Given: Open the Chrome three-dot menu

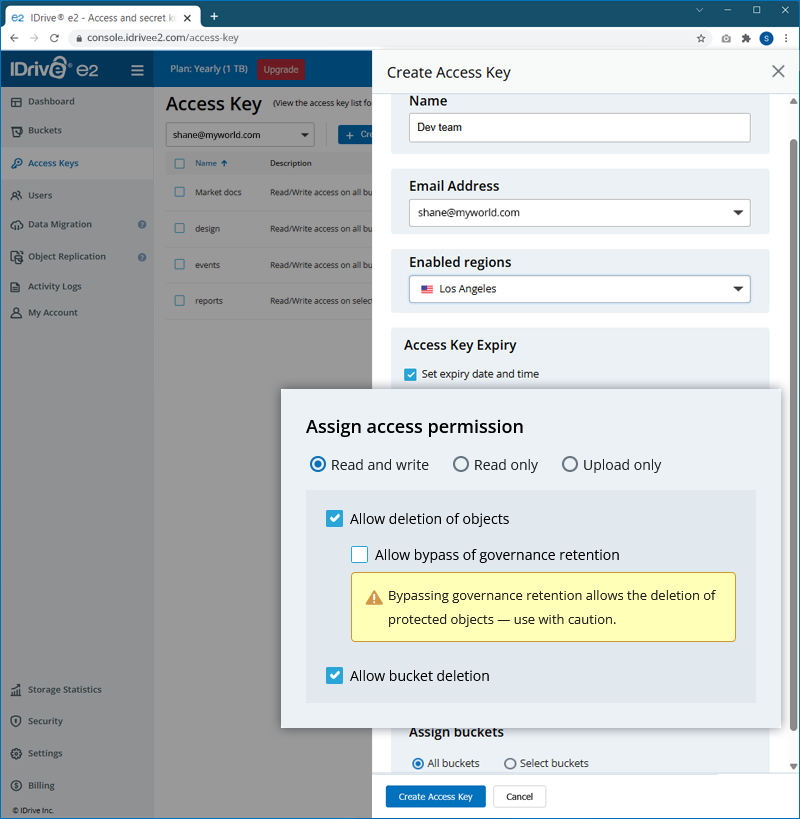Looking at the screenshot, I should point(786,38).
